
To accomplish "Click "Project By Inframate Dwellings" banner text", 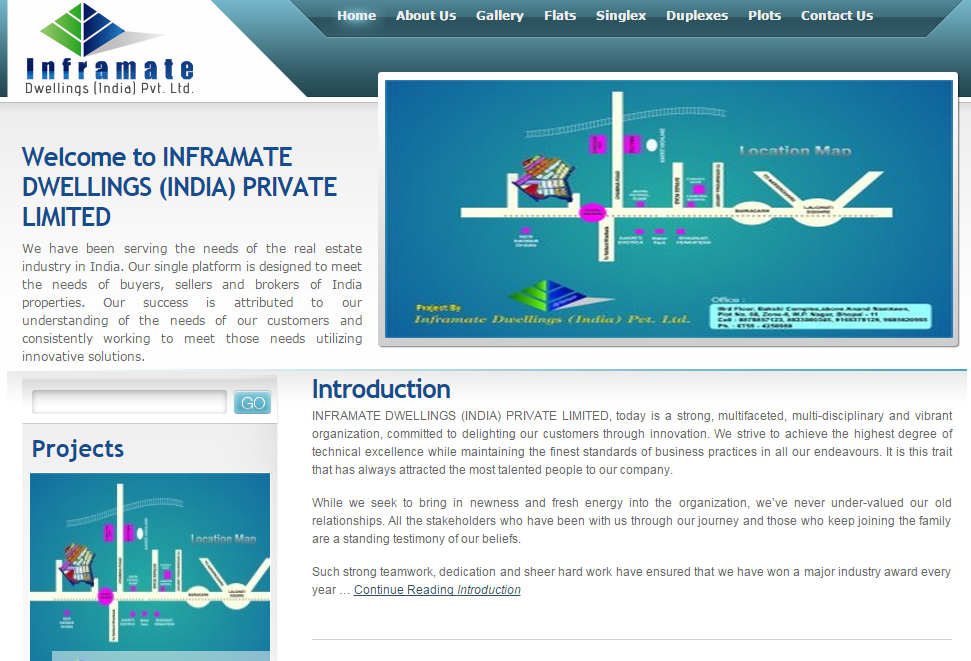I will point(552,315).
